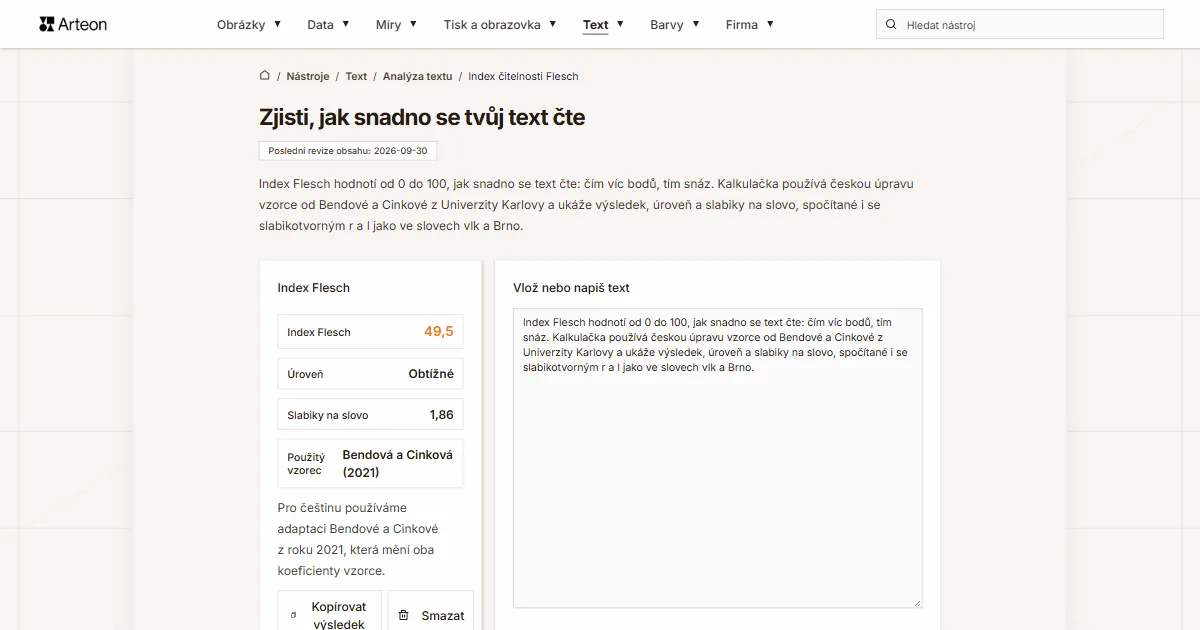Click the Index Flesch panel title
The image size is (1200, 630).
click(x=314, y=288)
